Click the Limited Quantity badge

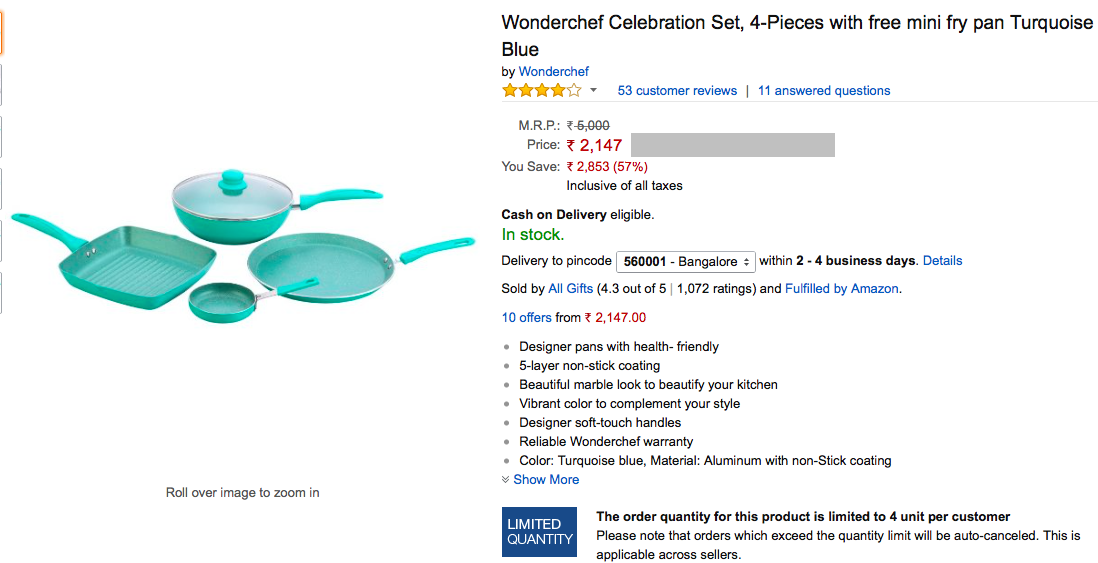point(540,532)
